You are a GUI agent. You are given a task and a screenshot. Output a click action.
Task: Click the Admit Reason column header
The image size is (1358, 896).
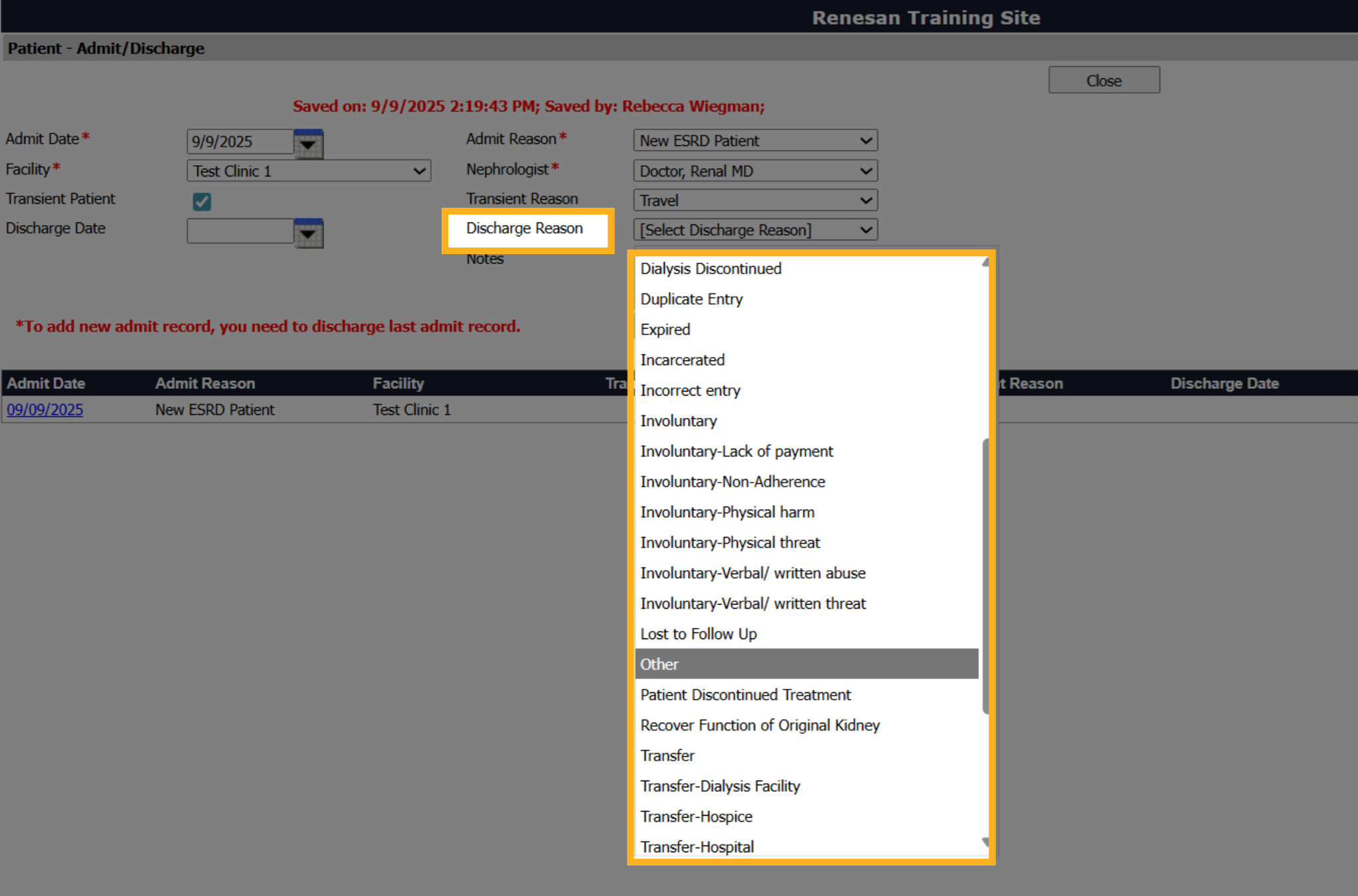pyautogui.click(x=205, y=384)
